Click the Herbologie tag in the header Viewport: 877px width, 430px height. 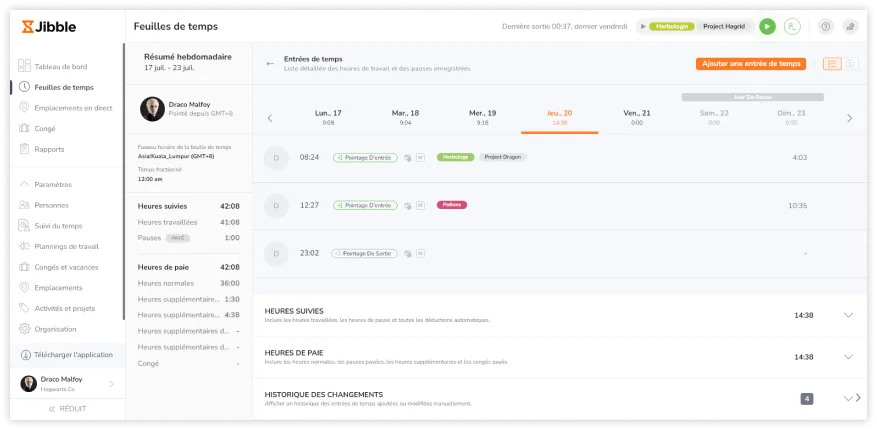pyautogui.click(x=672, y=26)
